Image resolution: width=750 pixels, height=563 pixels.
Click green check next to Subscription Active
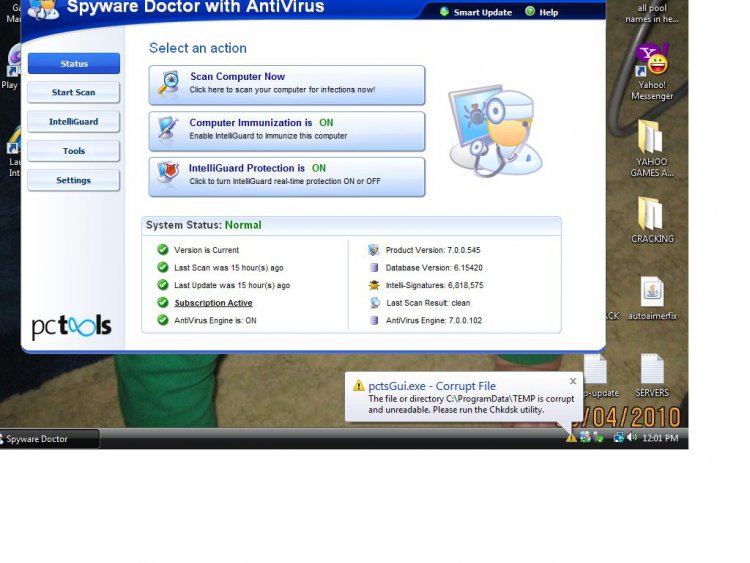click(163, 303)
